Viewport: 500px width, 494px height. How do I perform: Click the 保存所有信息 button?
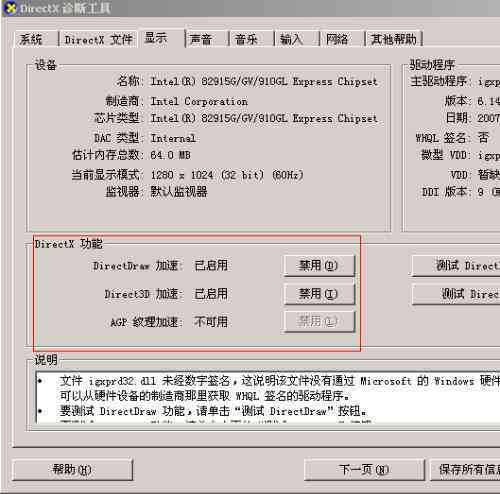(x=465, y=469)
